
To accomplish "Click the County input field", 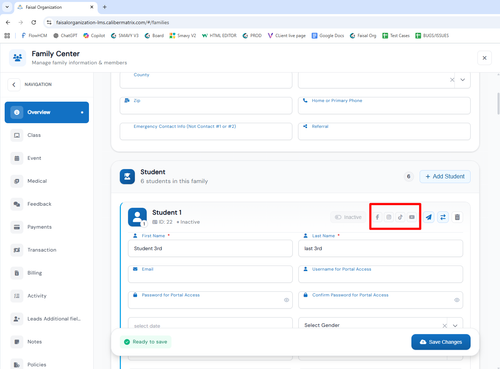I will point(206,80).
